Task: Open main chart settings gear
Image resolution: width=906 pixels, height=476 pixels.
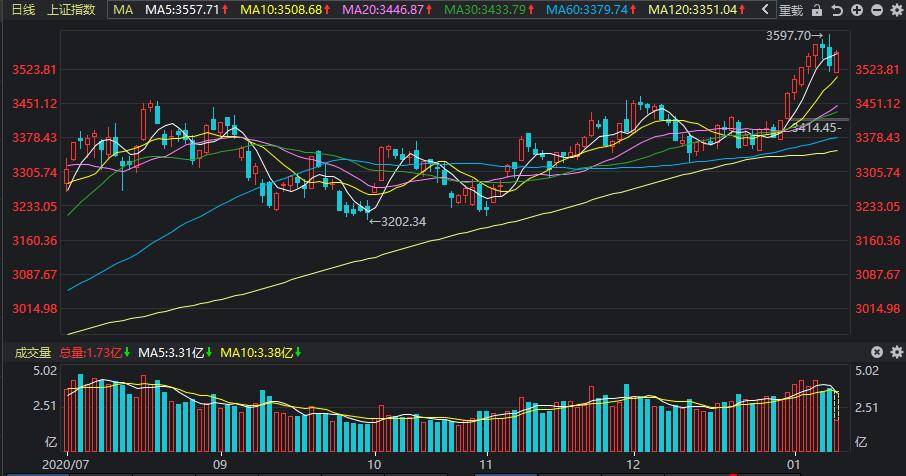Action: coord(895,10)
